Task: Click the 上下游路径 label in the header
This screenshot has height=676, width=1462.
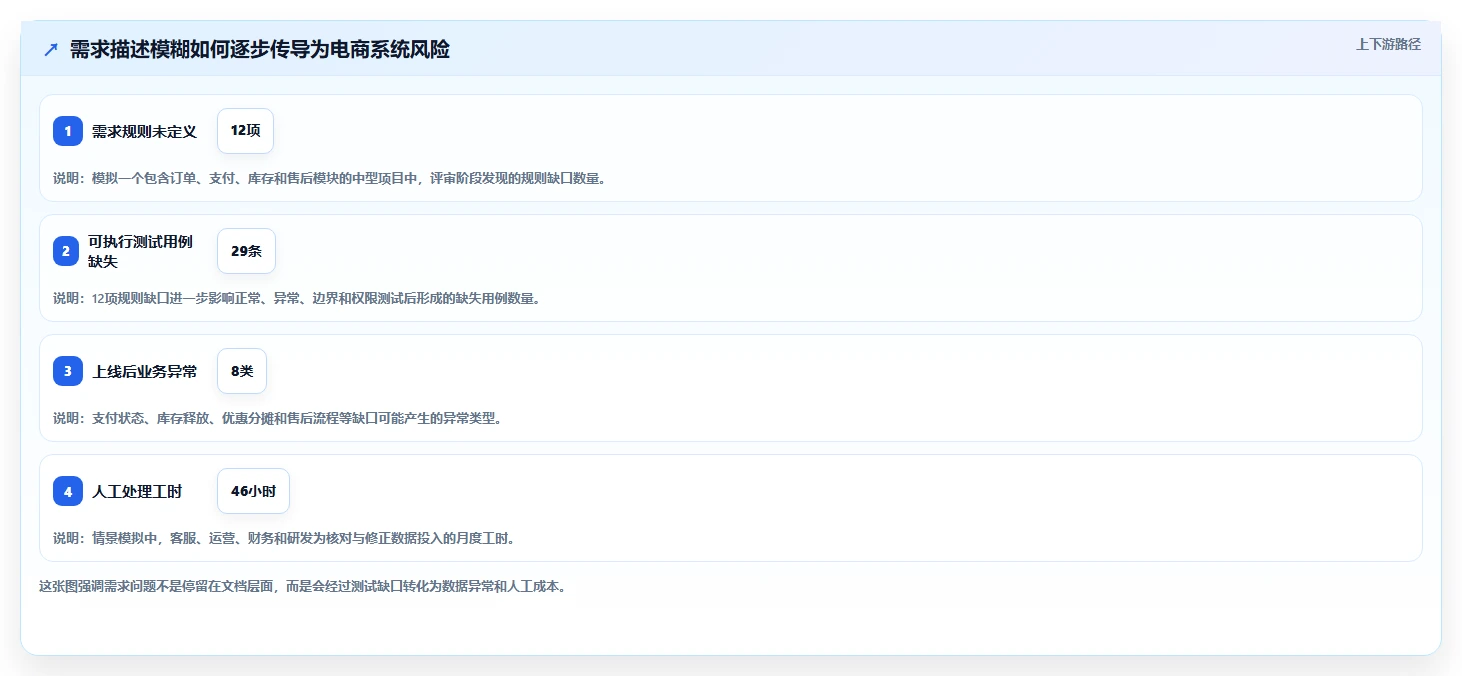Action: pos(1388,44)
